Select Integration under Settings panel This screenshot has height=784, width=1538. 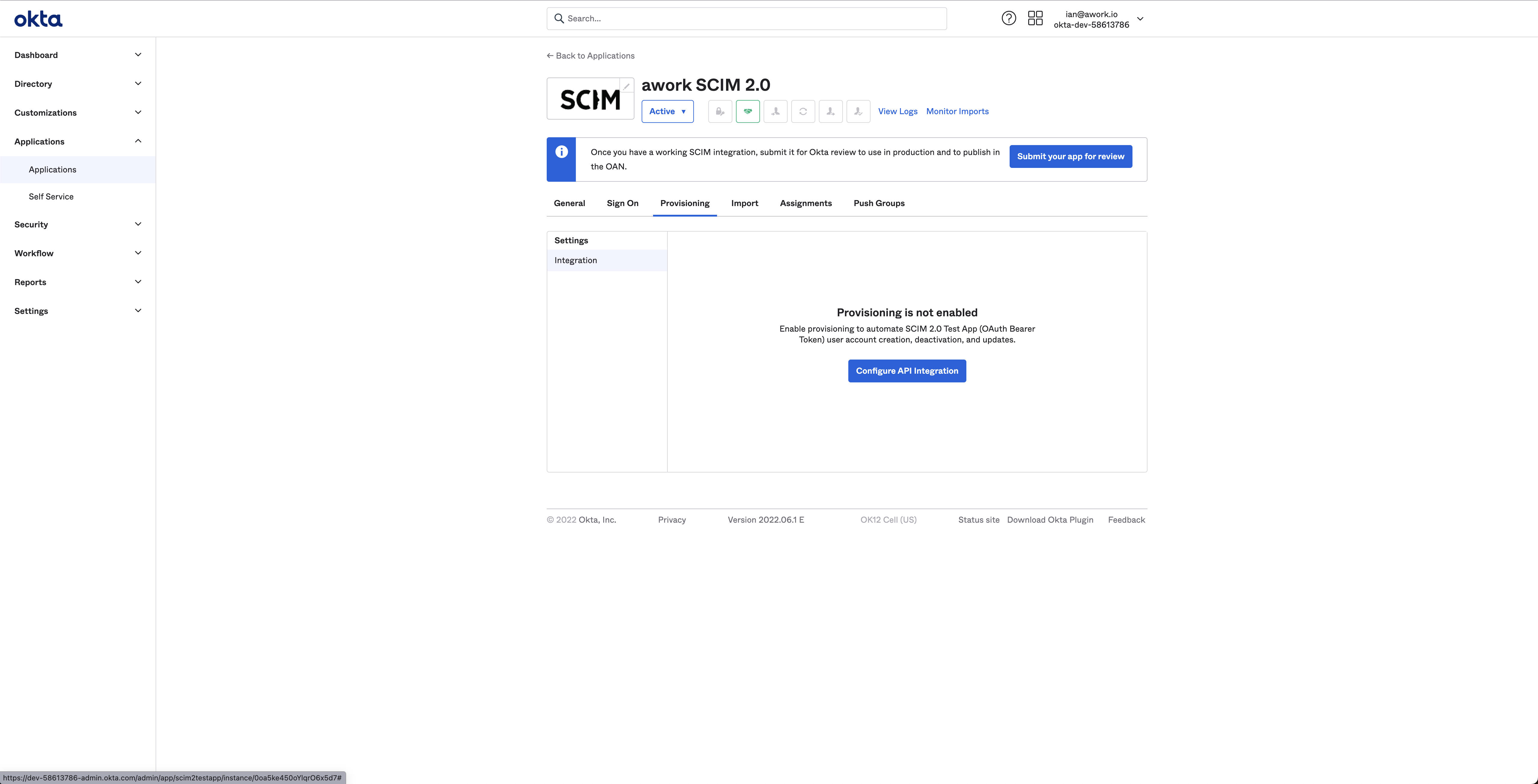606,260
